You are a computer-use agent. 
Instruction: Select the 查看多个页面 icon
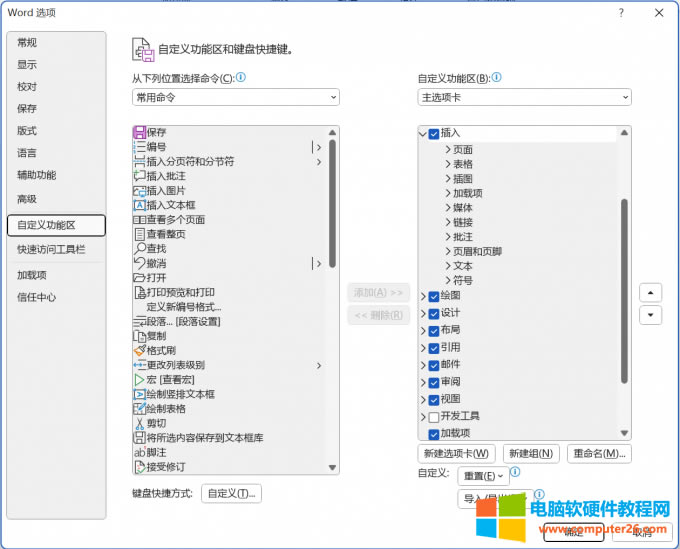140,220
